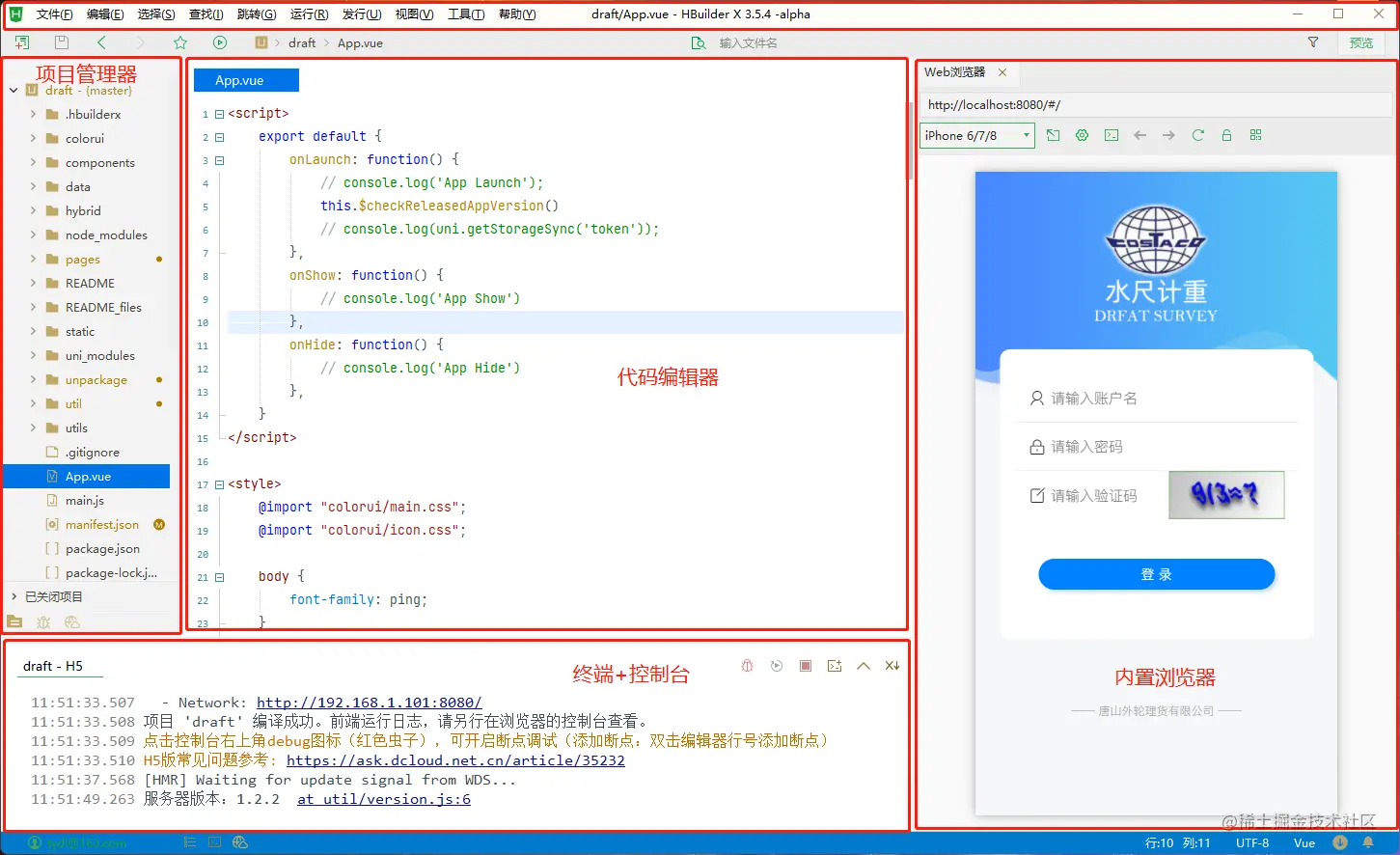Viewport: 1400px width, 855px height.
Task: Click the 请输入账户名 username field
Action: pyautogui.click(x=1156, y=399)
